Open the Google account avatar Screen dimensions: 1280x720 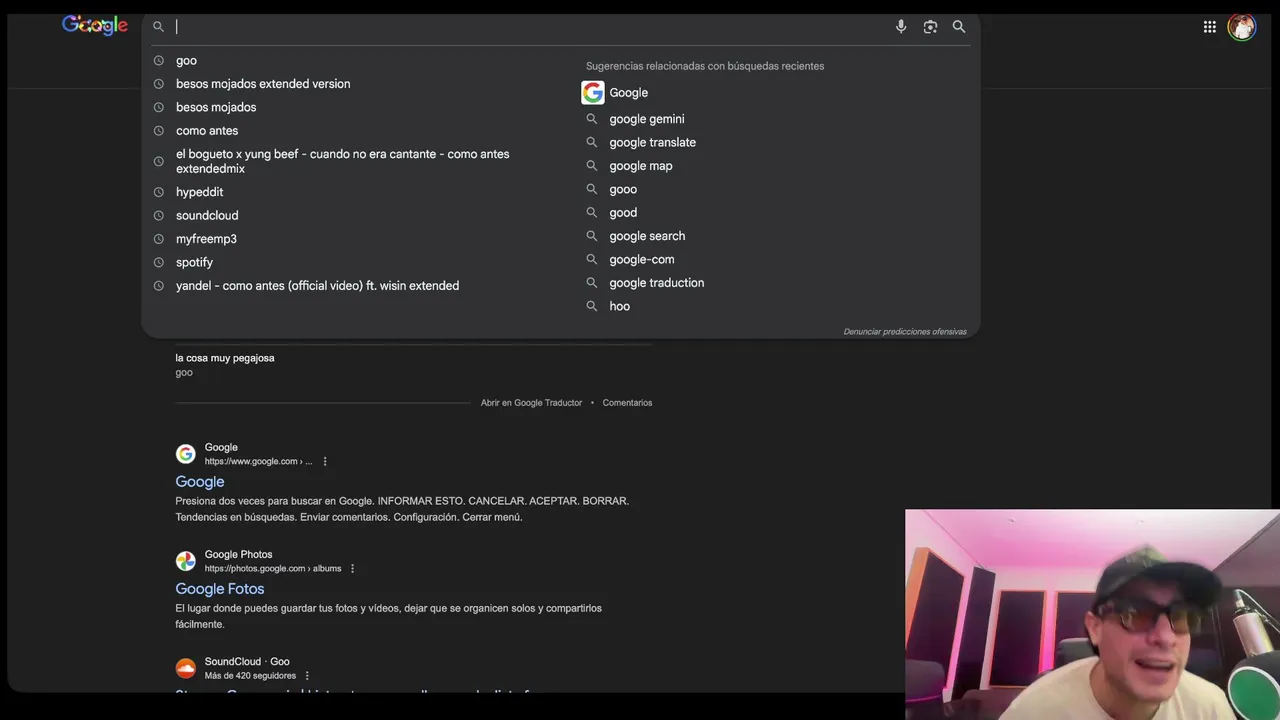coord(1241,27)
